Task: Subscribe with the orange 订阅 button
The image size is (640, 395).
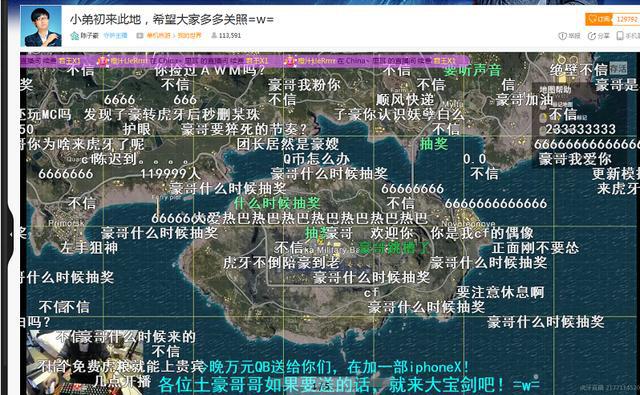Action: pyautogui.click(x=599, y=19)
